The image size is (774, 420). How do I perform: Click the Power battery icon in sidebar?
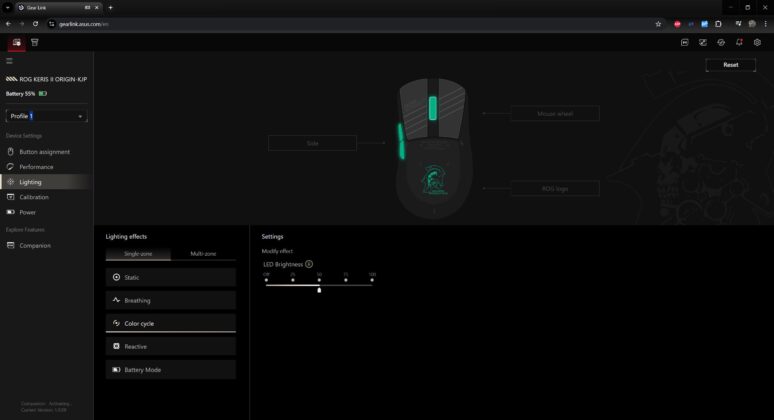point(10,212)
